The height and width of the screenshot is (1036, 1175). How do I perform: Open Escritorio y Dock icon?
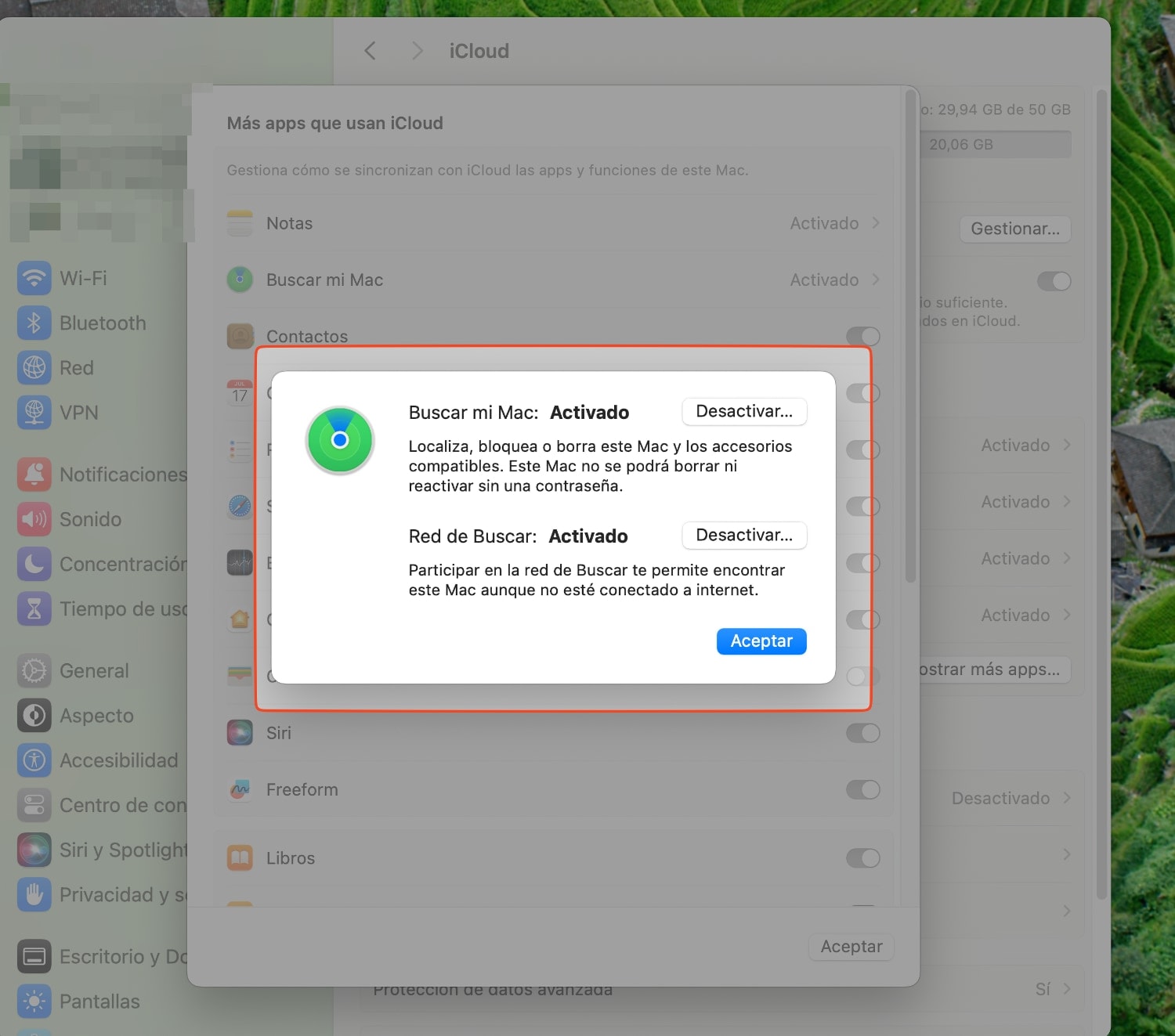[34, 956]
